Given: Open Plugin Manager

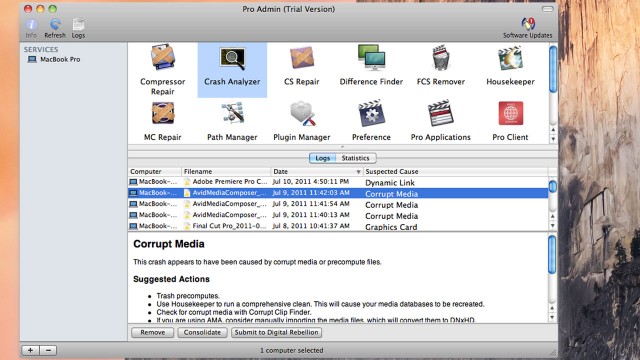Looking at the screenshot, I should pos(302,121).
